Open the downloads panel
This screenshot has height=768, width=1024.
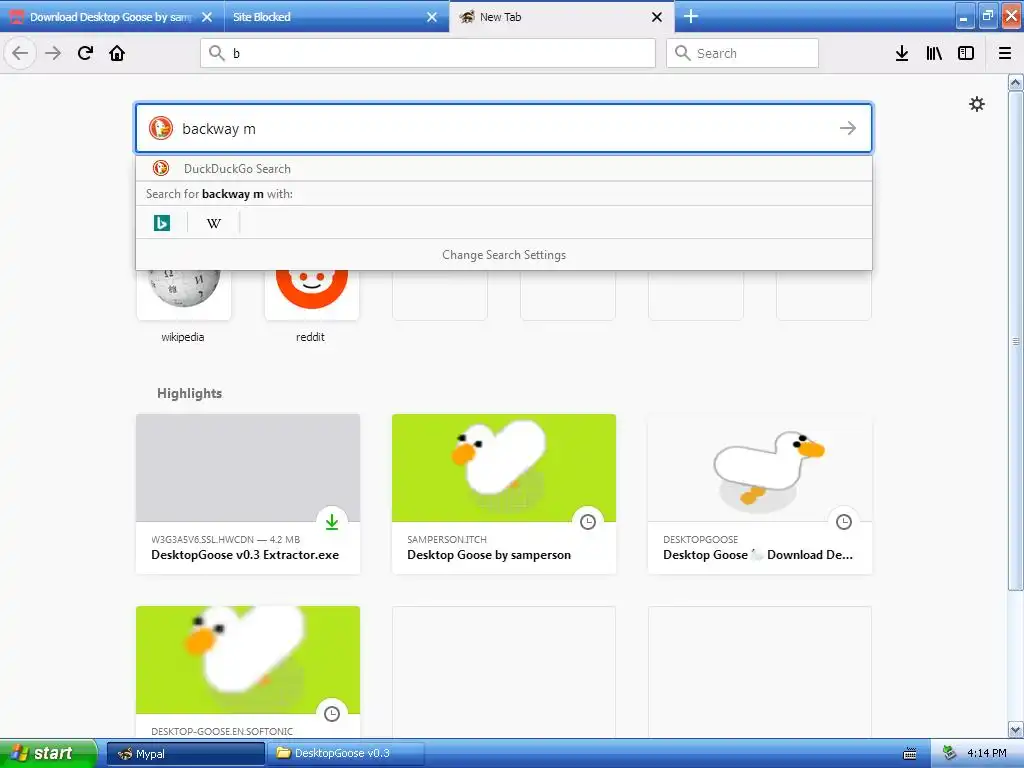902,53
